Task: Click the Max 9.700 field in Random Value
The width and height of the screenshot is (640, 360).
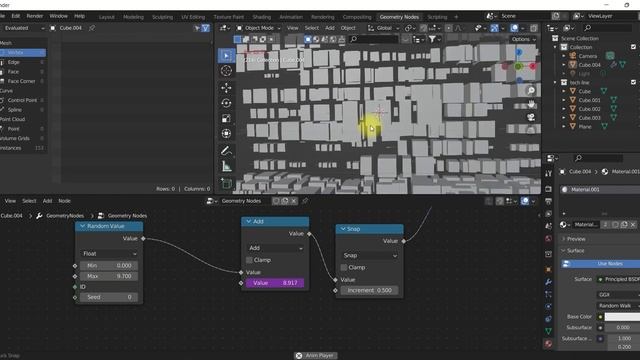Action: 109,276
